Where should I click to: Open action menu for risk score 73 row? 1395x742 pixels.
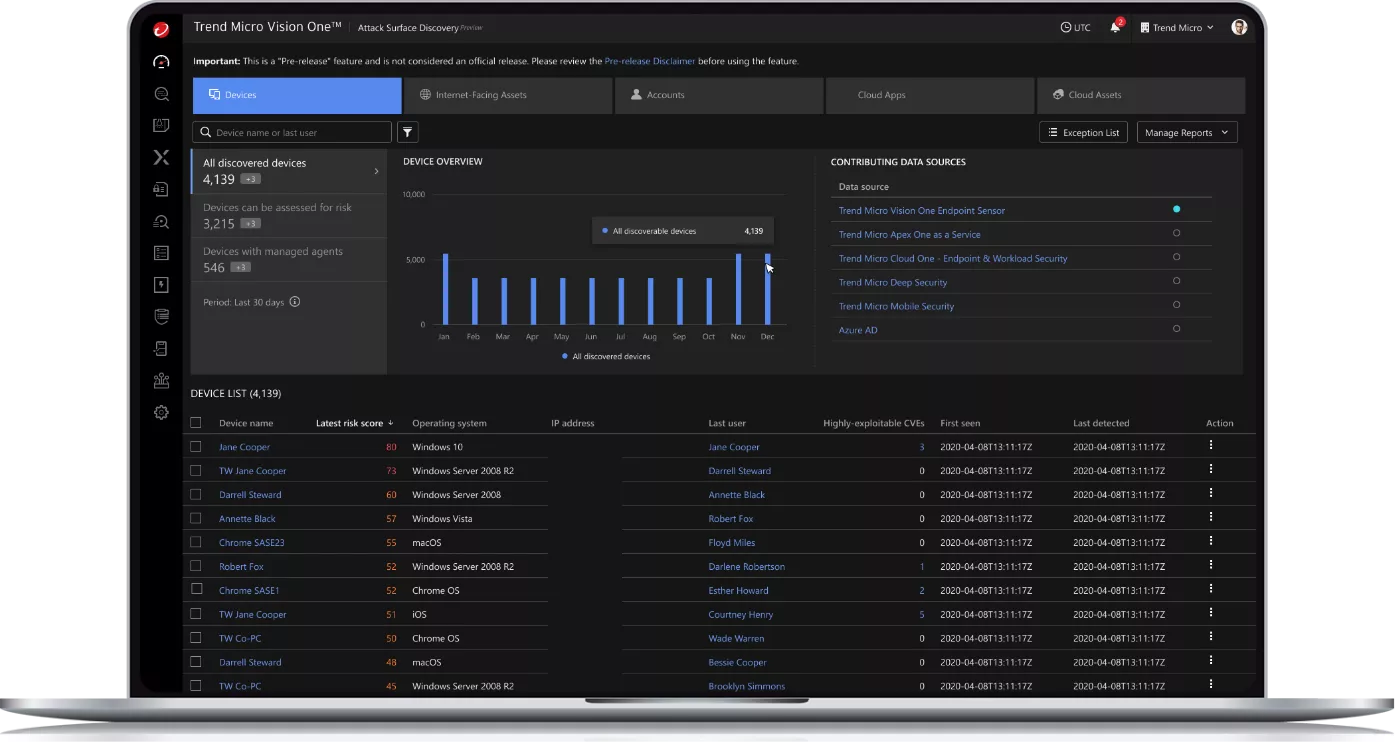(1211, 469)
